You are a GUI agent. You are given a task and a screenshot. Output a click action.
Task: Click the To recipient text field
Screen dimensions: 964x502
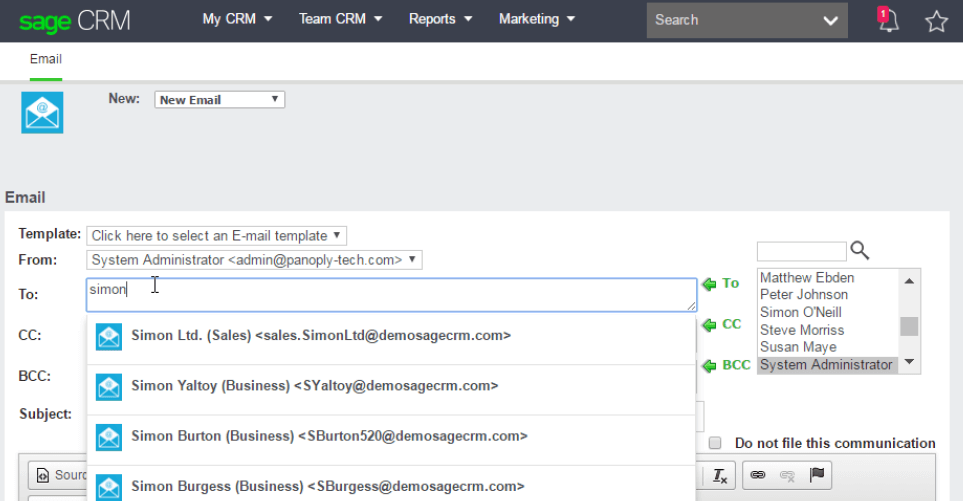tap(392, 295)
